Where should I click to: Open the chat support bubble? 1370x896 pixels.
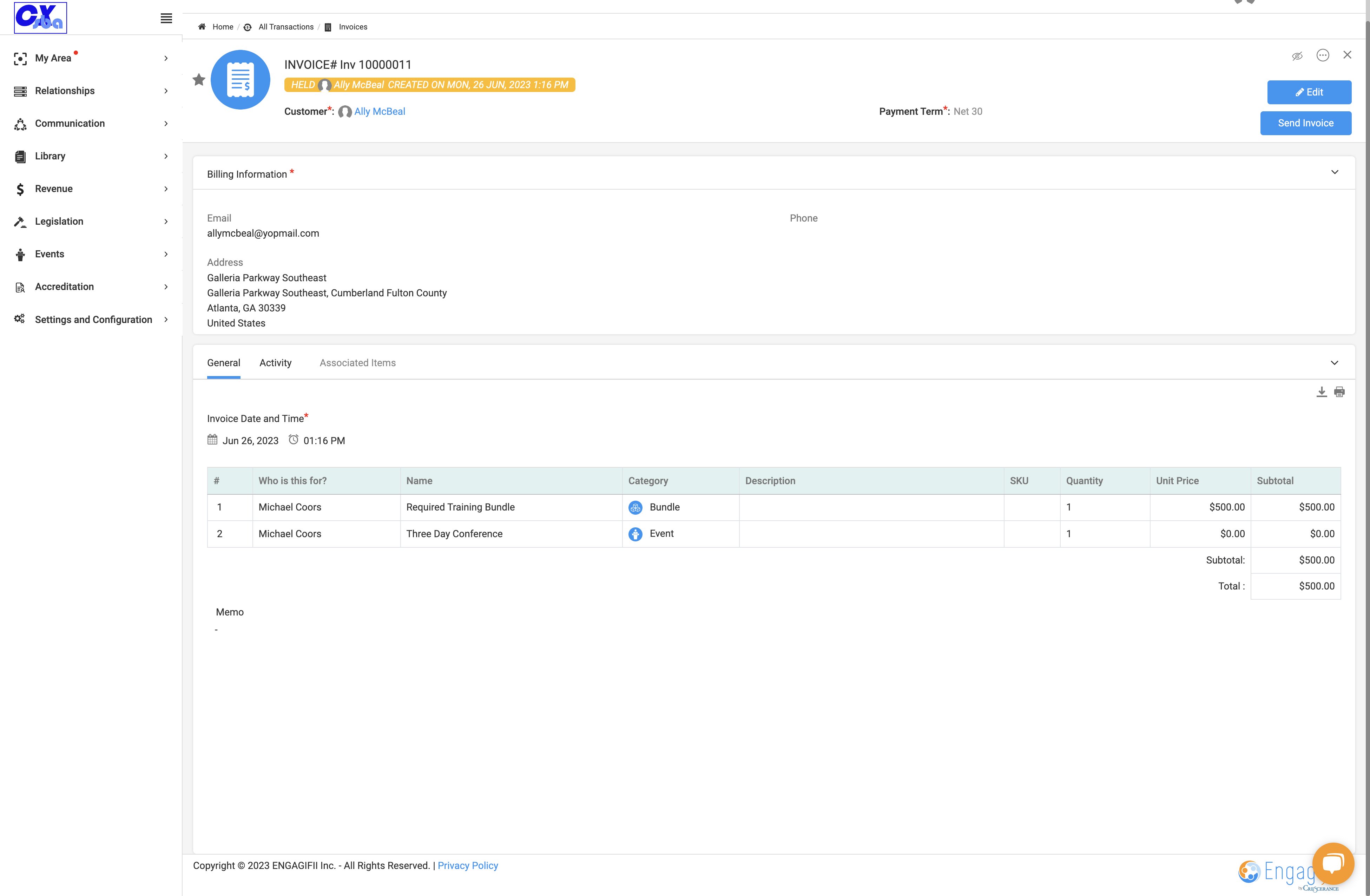(1333, 863)
